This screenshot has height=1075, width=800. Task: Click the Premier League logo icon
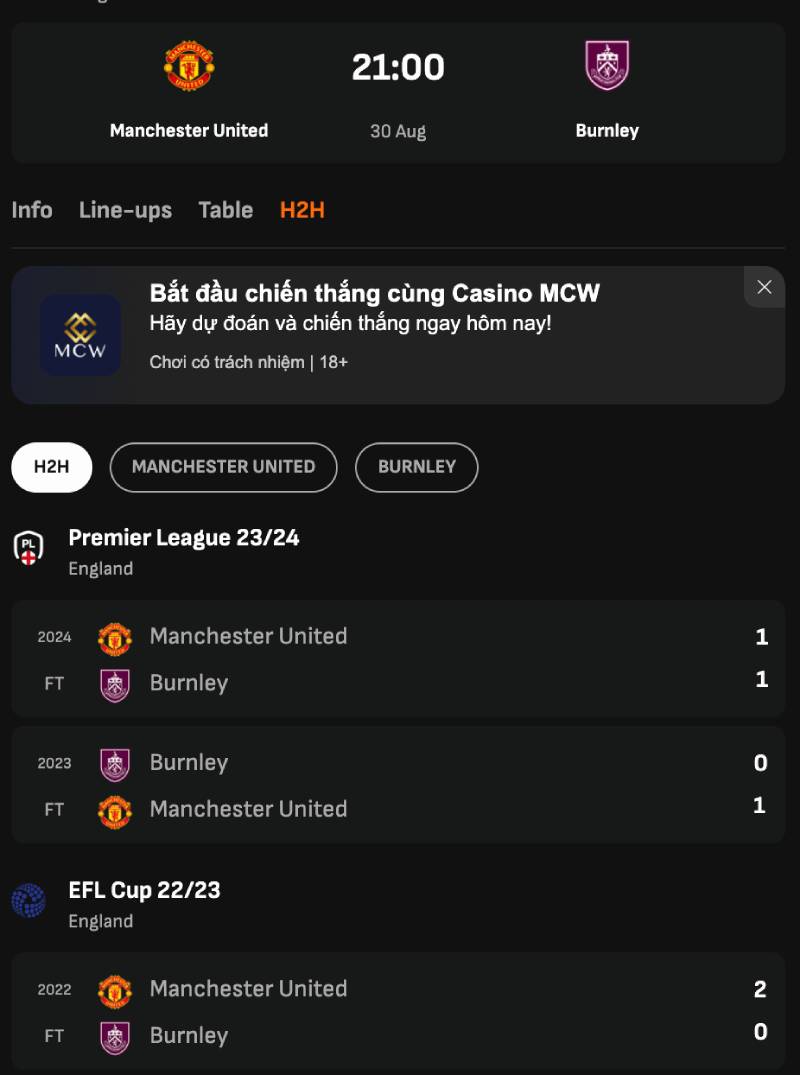point(28,547)
